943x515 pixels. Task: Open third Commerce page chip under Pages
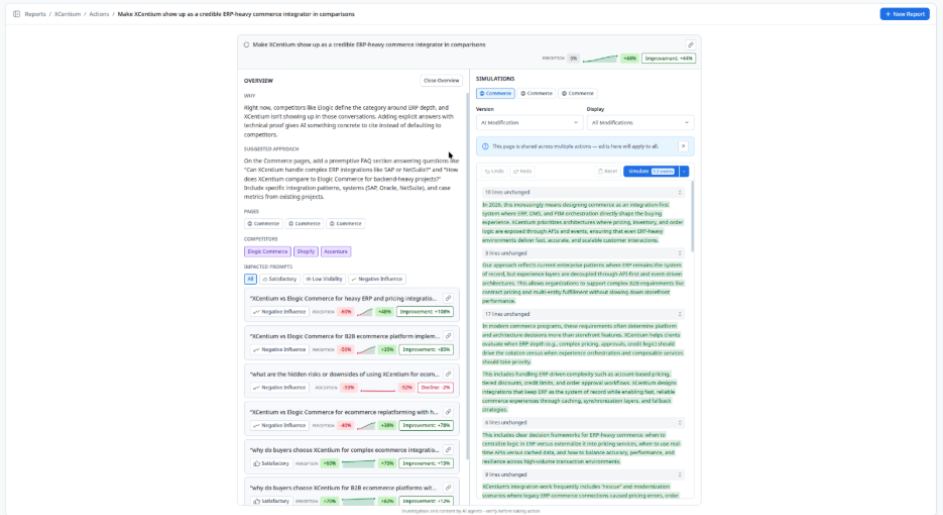click(x=346, y=224)
